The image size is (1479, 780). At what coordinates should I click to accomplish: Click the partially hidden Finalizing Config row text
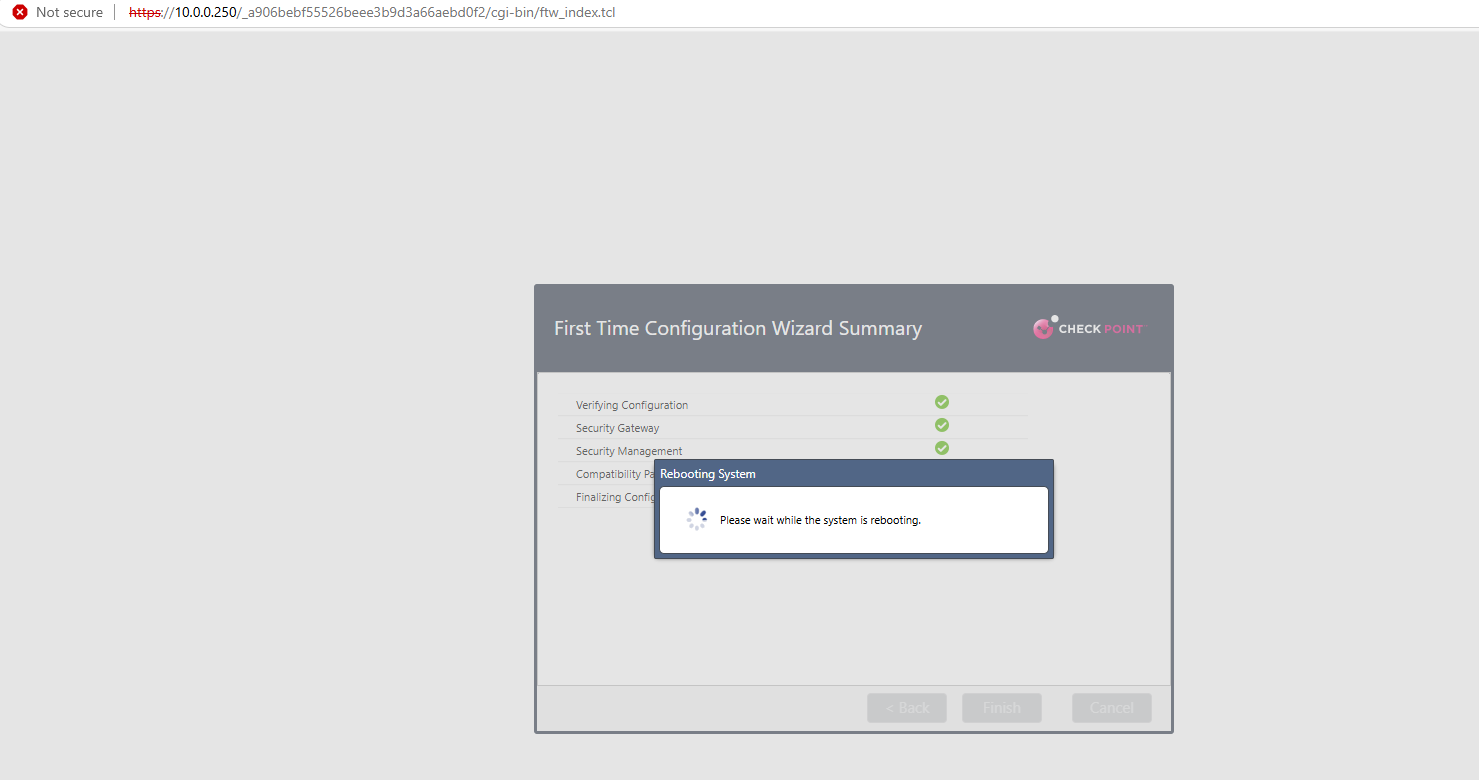[615, 497]
